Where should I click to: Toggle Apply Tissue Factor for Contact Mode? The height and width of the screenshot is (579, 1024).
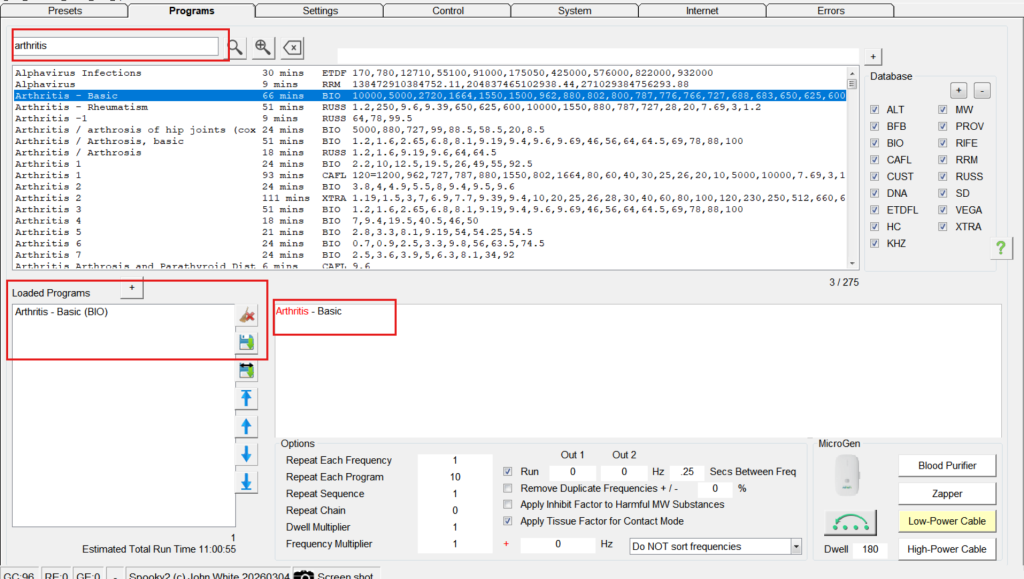pyautogui.click(x=508, y=521)
